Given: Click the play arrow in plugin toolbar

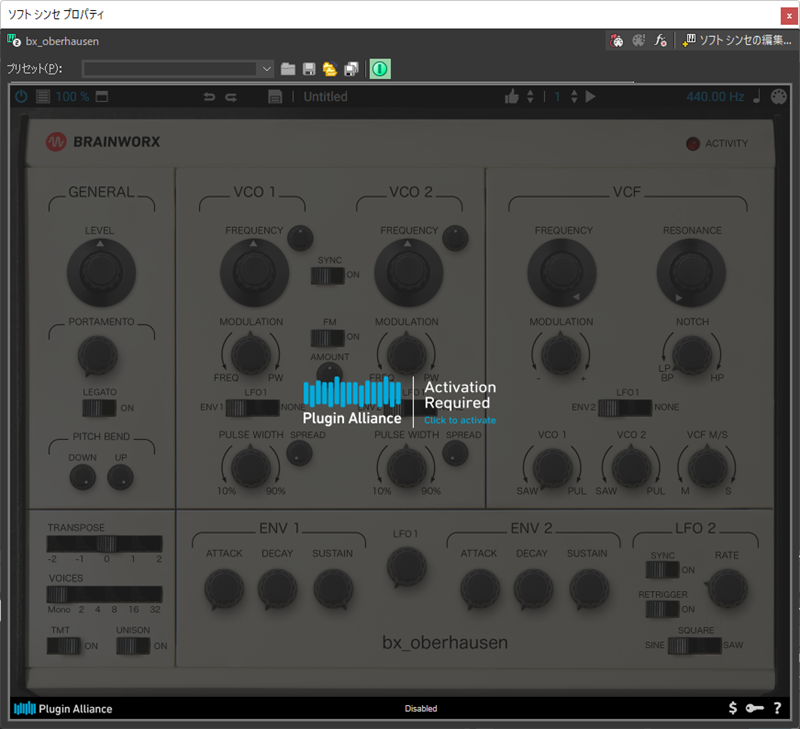Looking at the screenshot, I should point(590,96).
